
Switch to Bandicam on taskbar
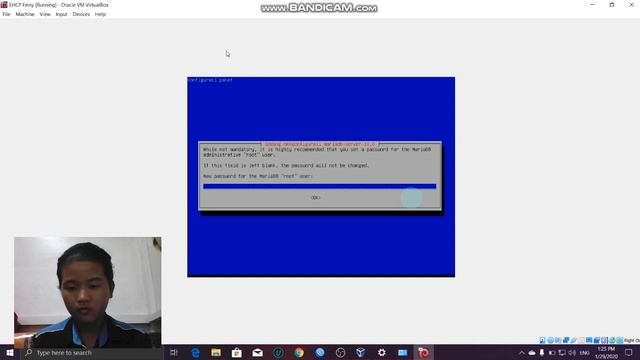[x=423, y=353]
